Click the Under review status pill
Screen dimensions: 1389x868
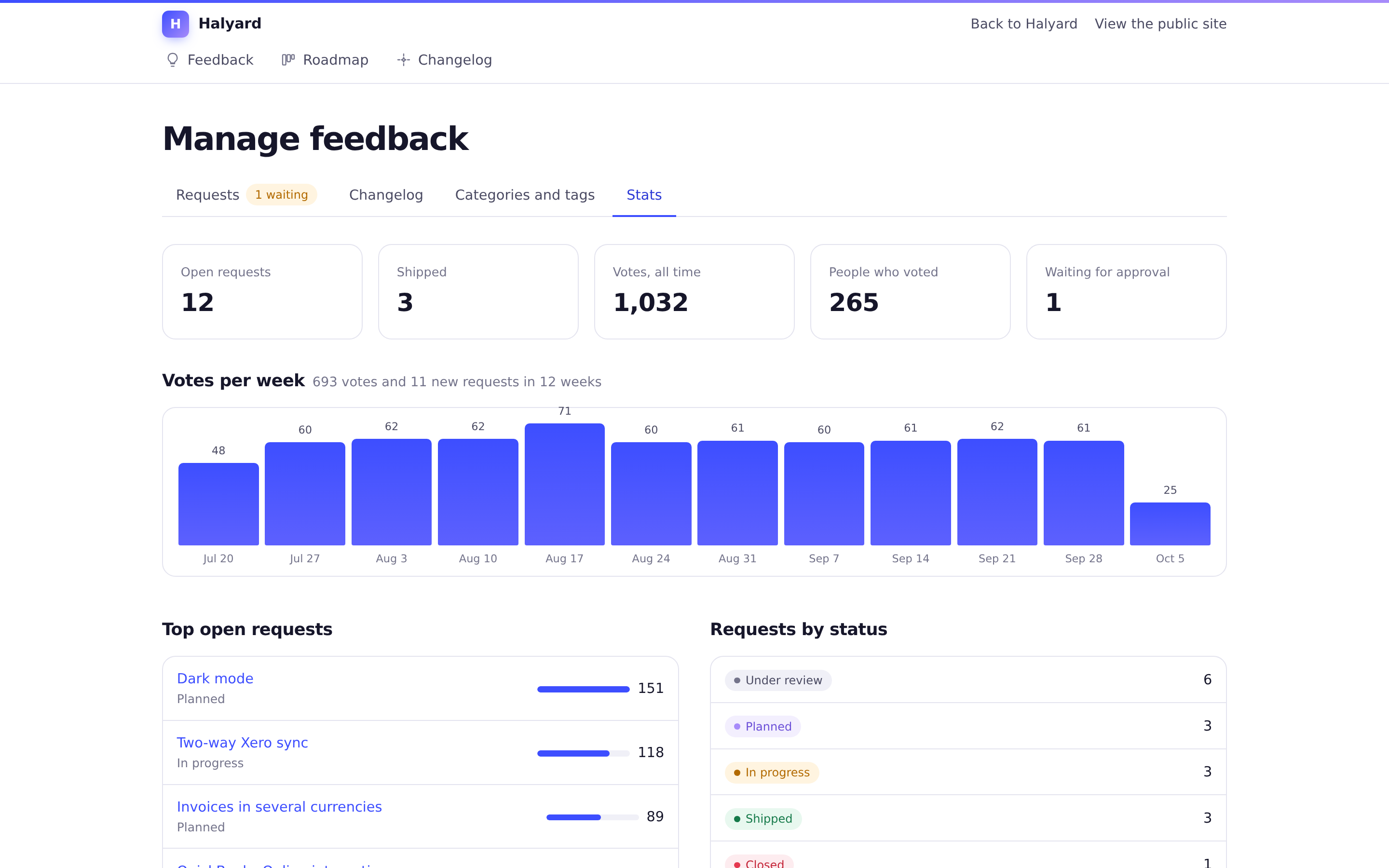778,680
